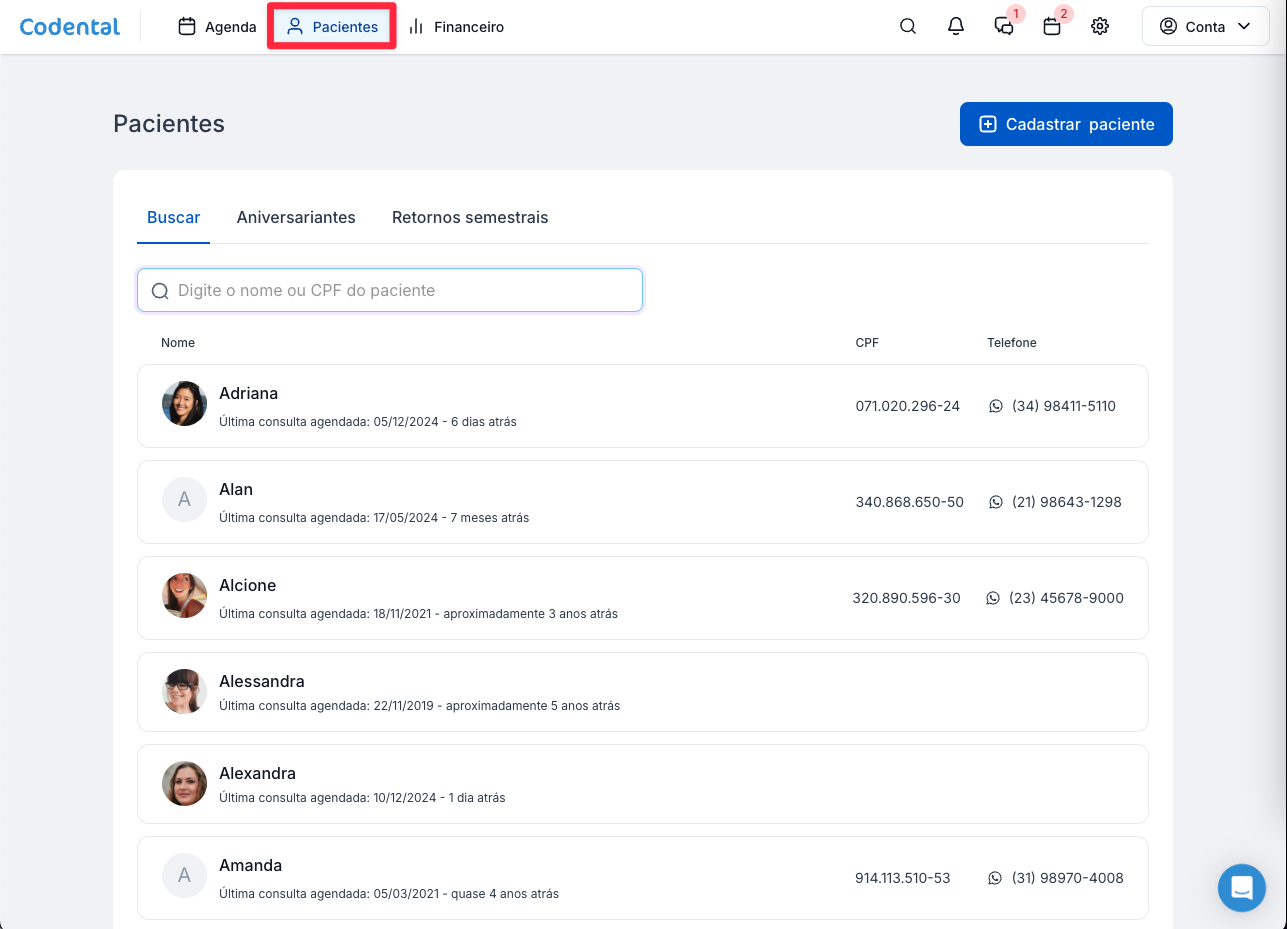Screen dimensions: 1287x929
Task: Switch to the Aniversariantes tab
Action: (x=296, y=217)
